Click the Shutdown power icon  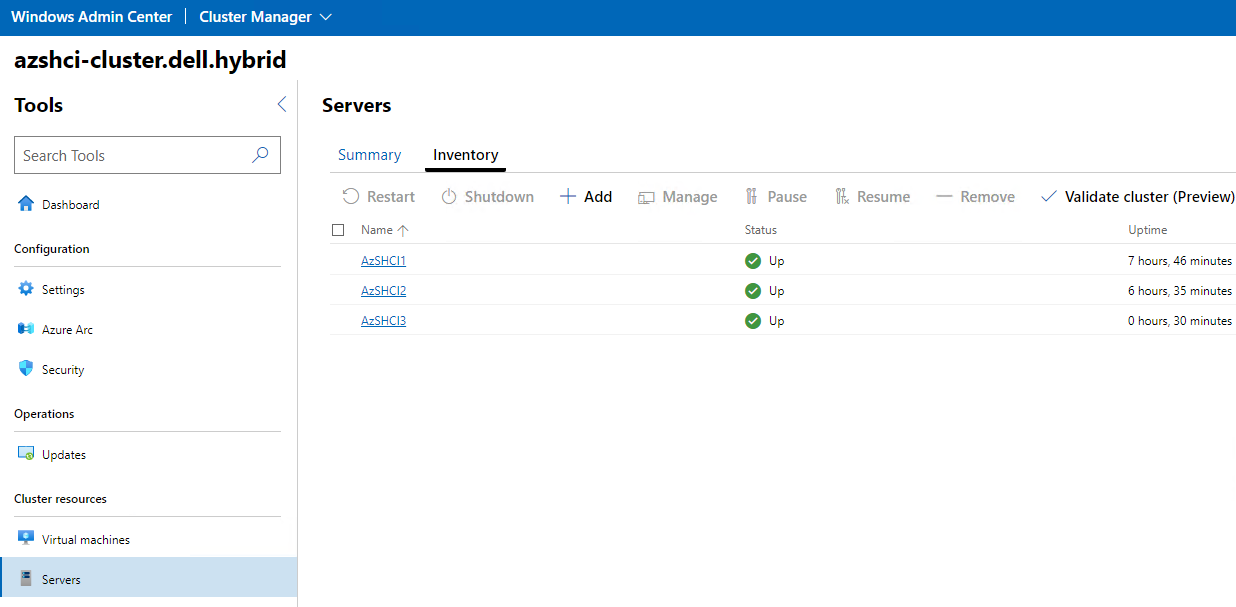[x=449, y=197]
